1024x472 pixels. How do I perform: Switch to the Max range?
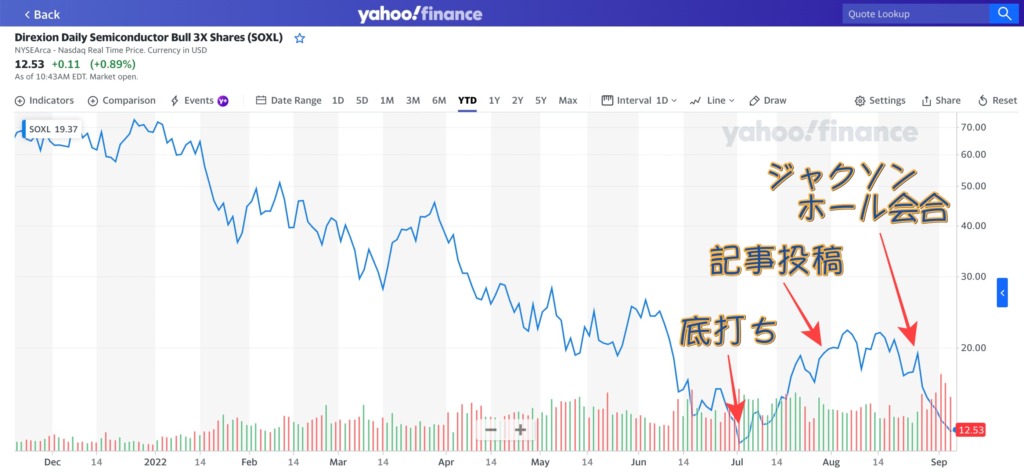tap(568, 101)
